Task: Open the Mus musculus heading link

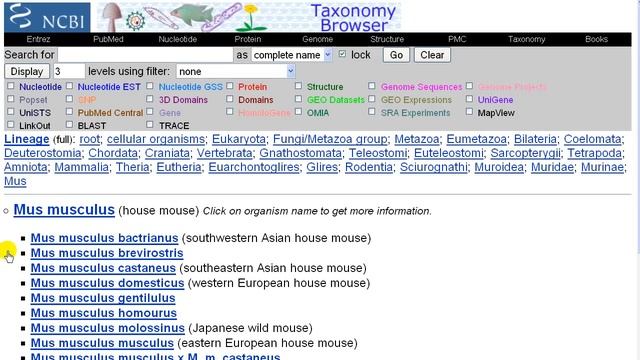Action: 64,210
